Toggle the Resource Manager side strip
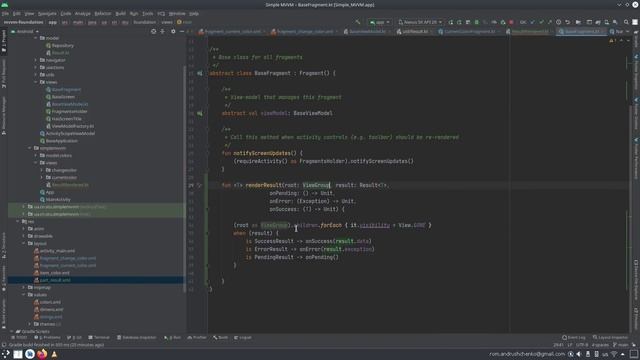 click(x=4, y=116)
